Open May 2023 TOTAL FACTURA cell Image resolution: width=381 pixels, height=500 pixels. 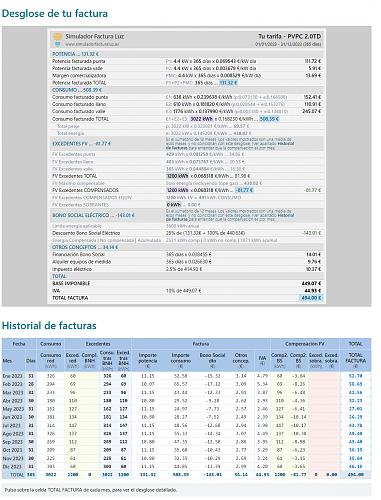pos(355,409)
